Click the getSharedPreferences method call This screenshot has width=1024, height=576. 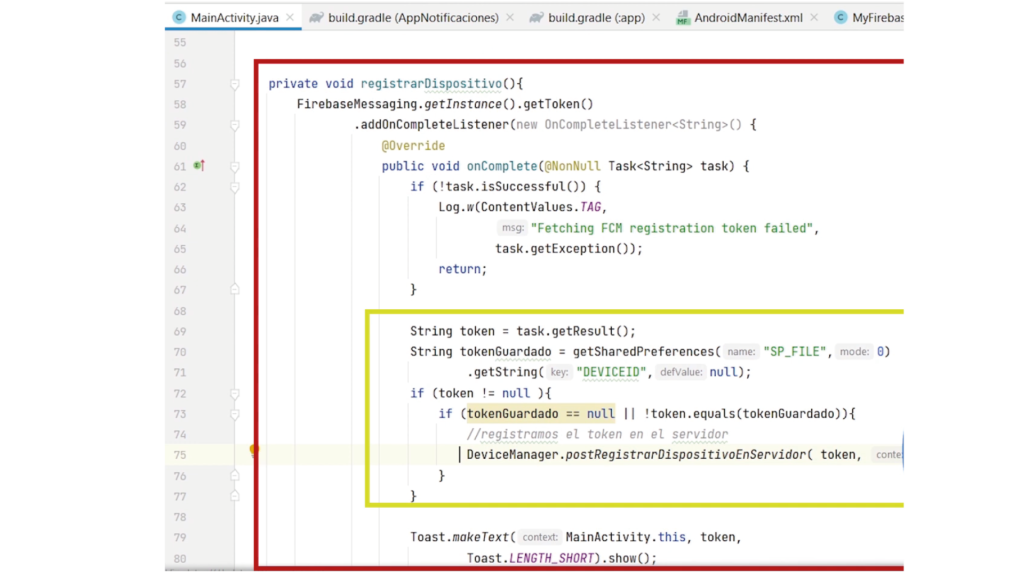(x=644, y=352)
